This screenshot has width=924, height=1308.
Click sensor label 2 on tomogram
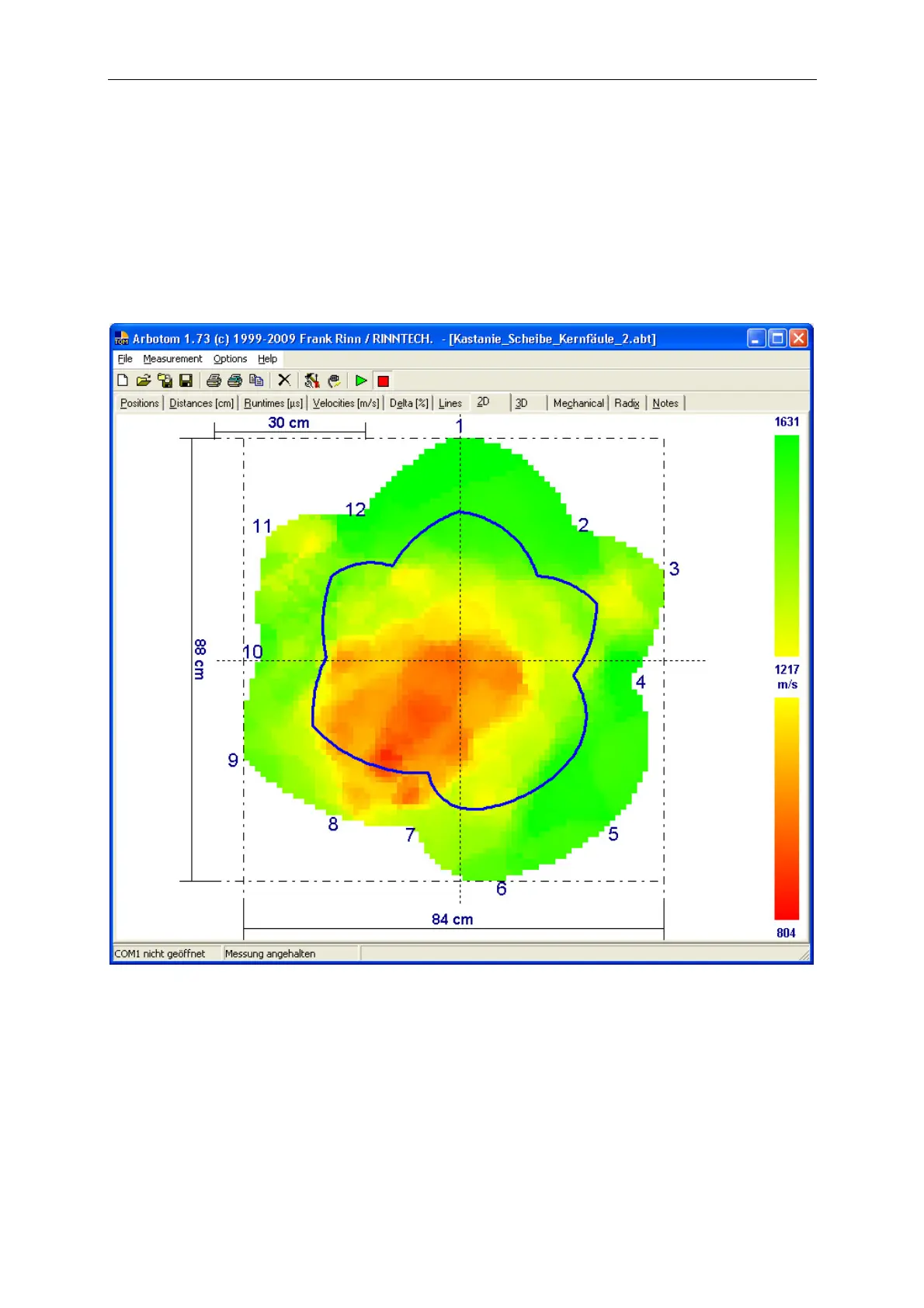583,525
